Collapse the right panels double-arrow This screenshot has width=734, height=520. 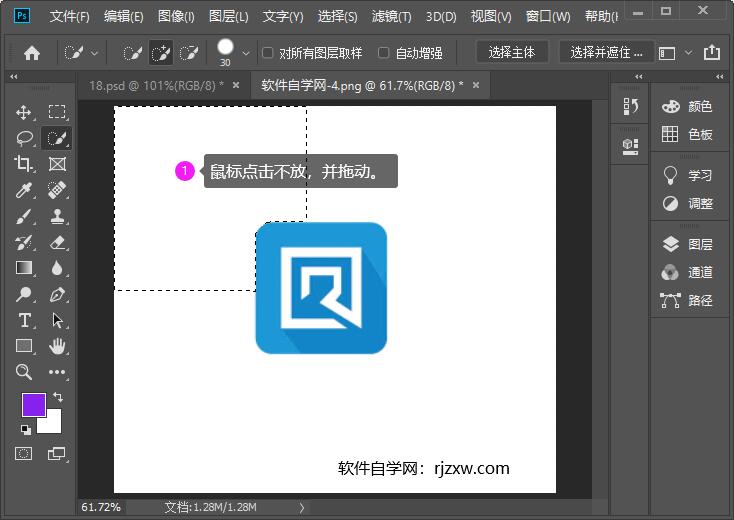(719, 76)
